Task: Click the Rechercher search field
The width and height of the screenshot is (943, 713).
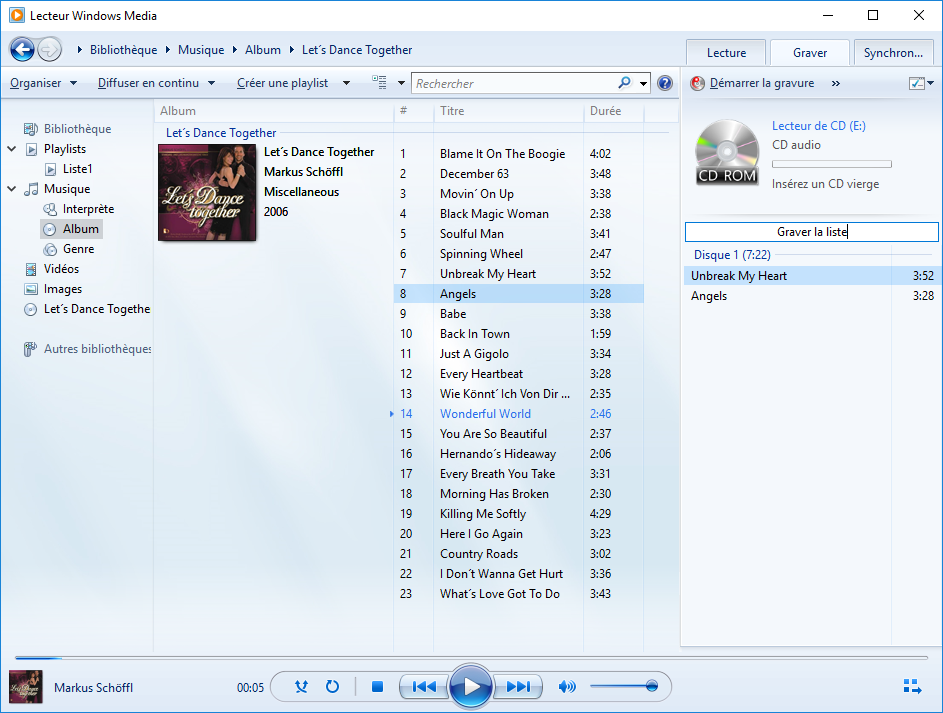Action: click(x=515, y=83)
